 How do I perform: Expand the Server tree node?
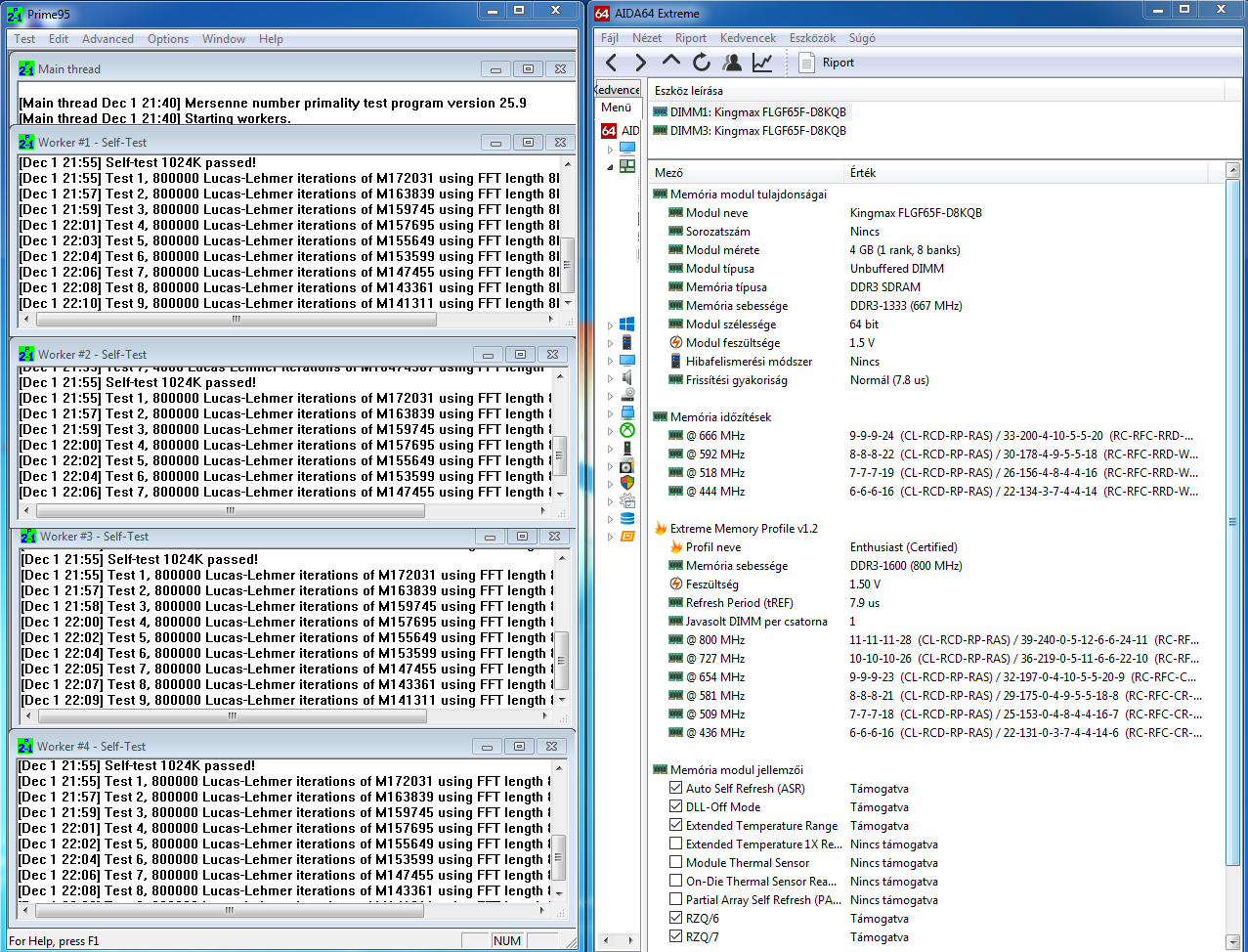point(611,343)
